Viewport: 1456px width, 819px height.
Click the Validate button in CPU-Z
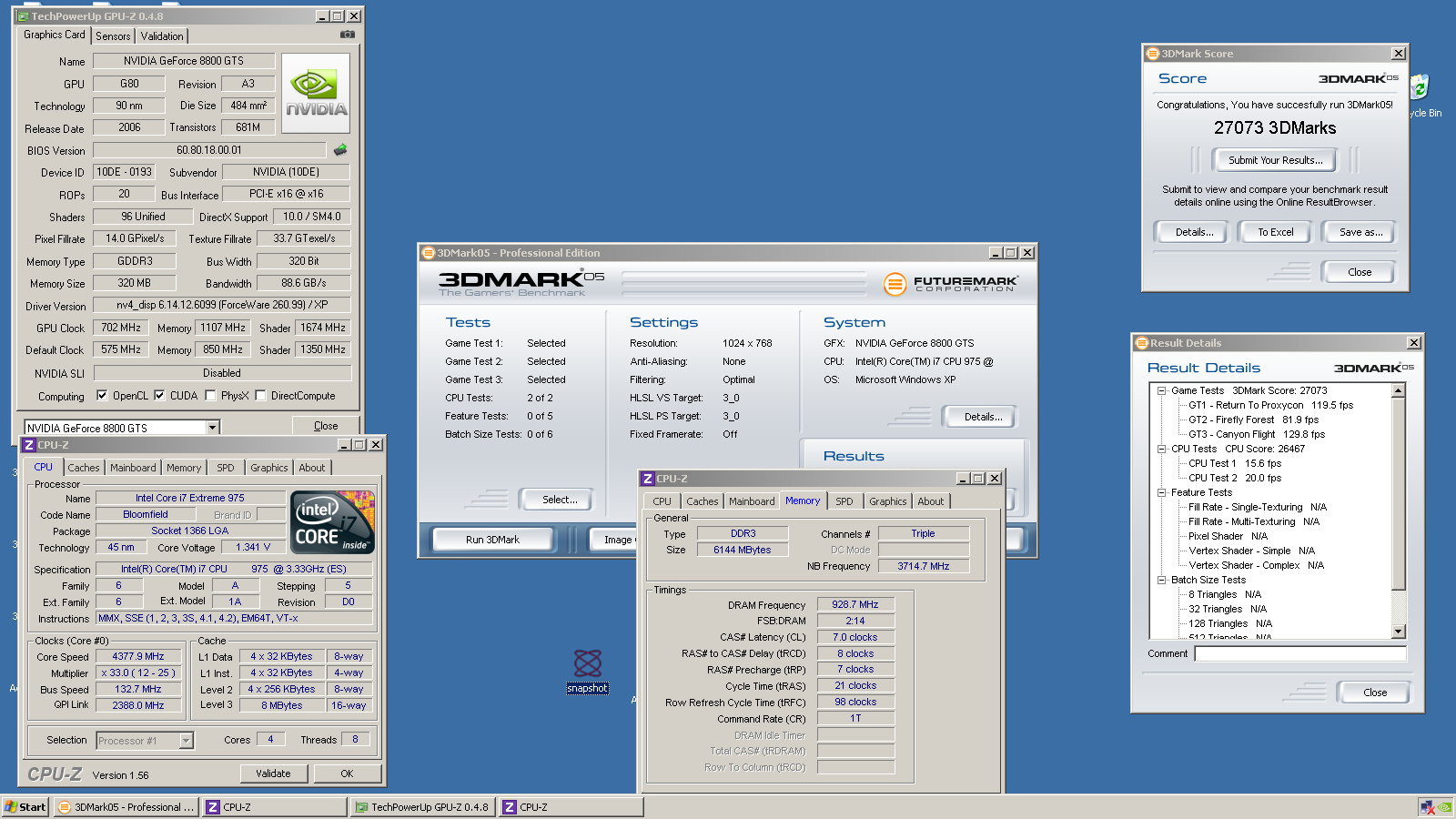273,773
